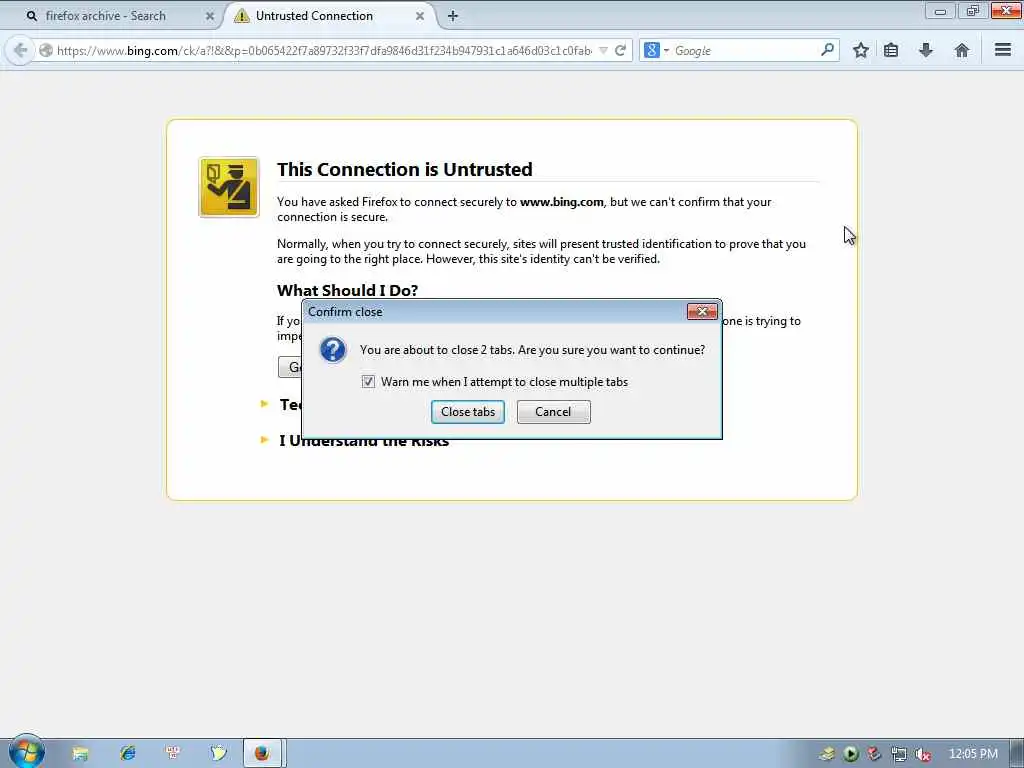Open a new tab with plus button
The image size is (1024, 768).
[453, 16]
